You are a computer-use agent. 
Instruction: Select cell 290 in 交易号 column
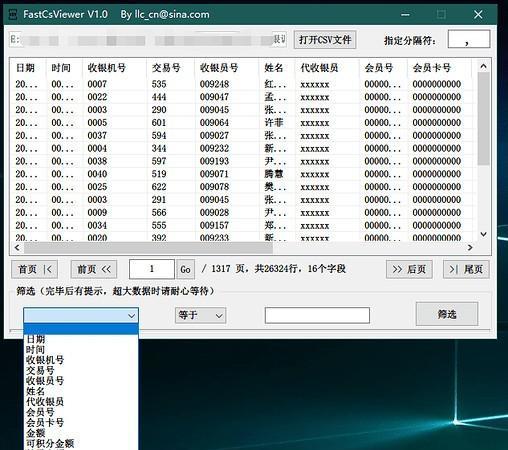tap(159, 110)
